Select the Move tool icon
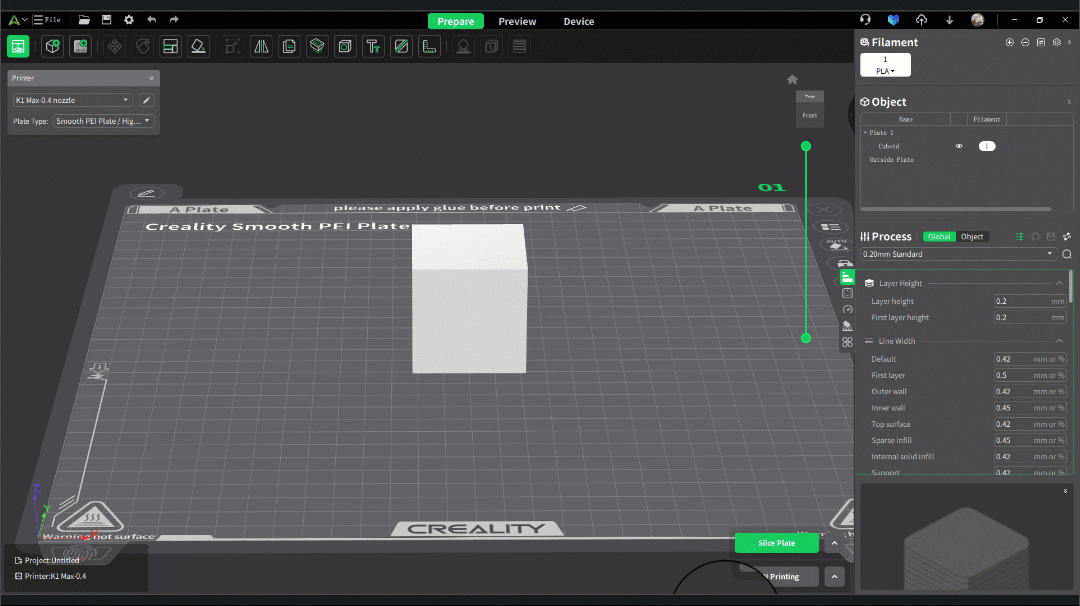1080x606 pixels. [115, 46]
